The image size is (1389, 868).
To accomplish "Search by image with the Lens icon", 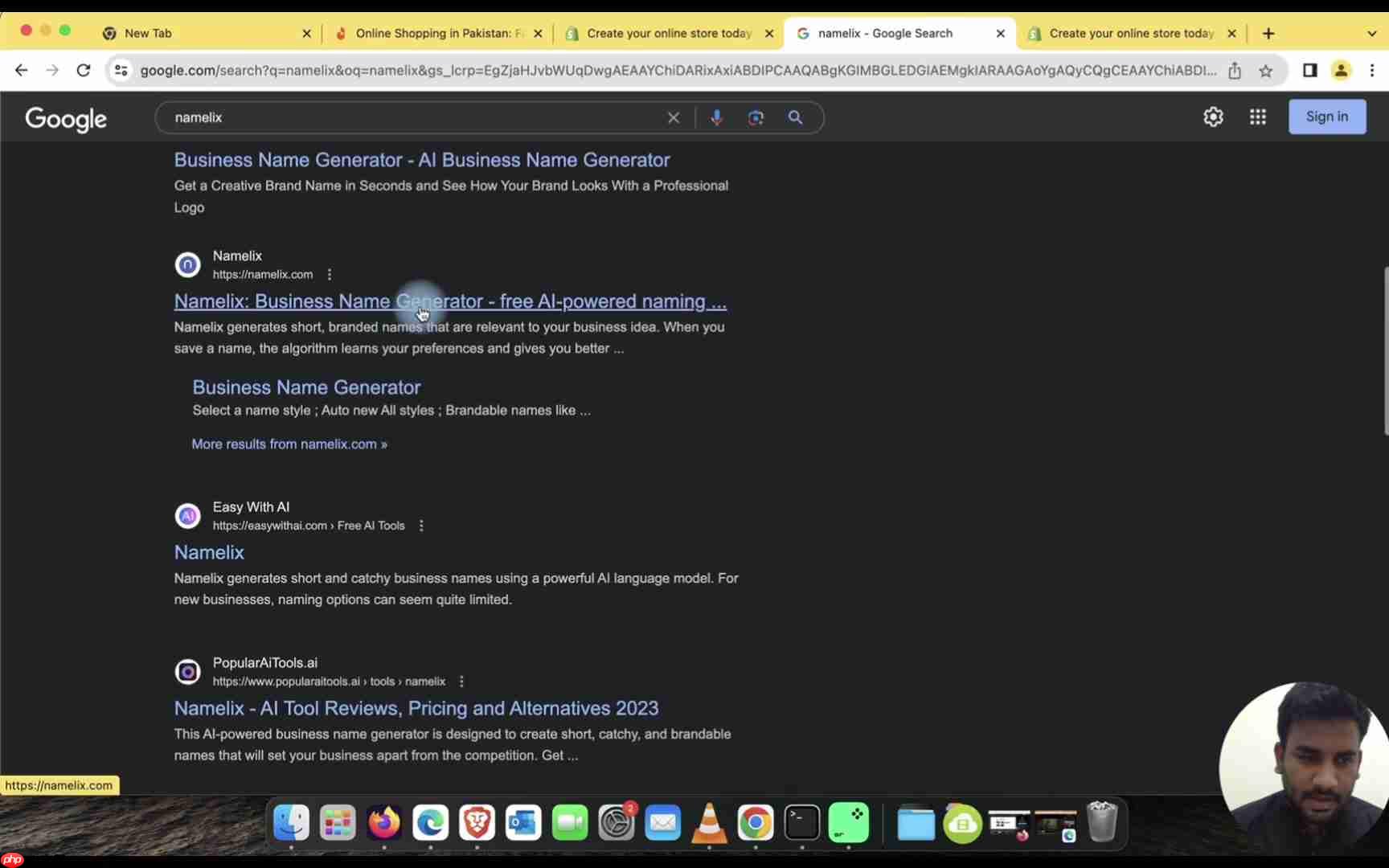I will [x=756, y=117].
